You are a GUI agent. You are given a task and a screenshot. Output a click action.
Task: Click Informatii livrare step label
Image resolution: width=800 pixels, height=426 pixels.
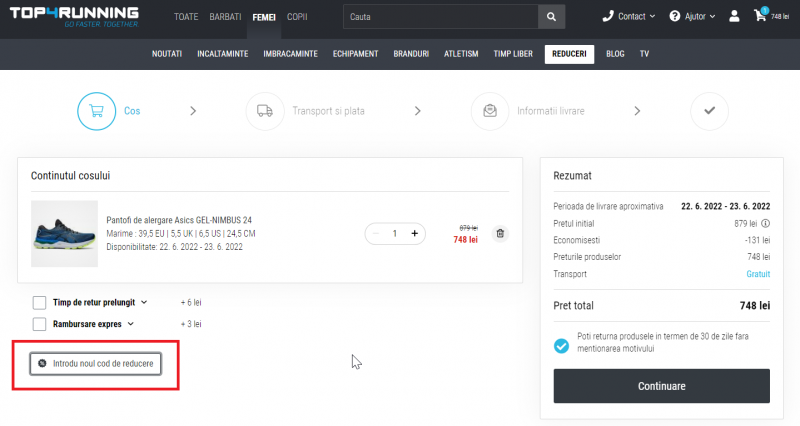551,111
